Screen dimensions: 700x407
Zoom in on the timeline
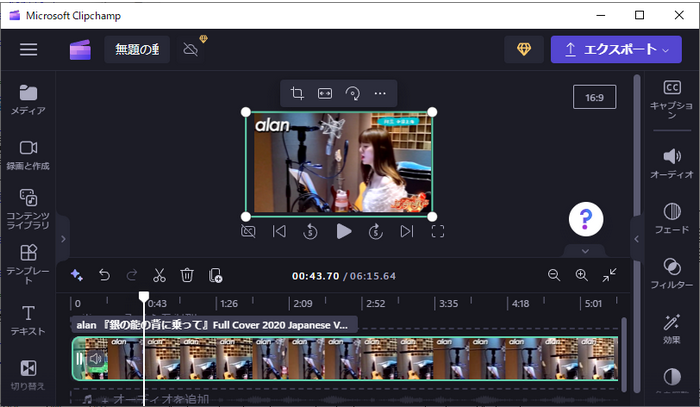pos(581,275)
